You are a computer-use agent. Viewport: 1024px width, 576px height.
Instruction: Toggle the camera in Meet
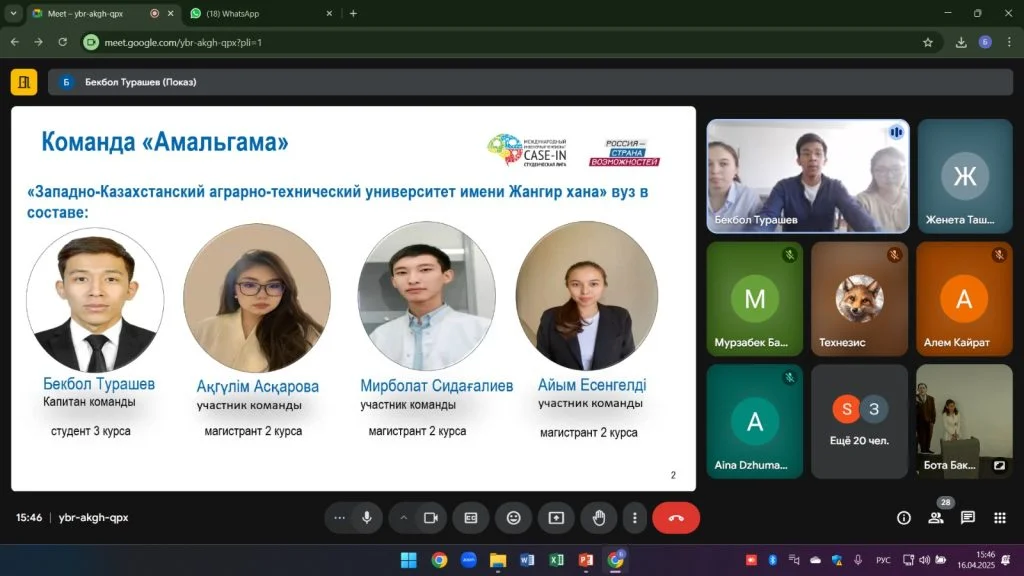point(431,518)
